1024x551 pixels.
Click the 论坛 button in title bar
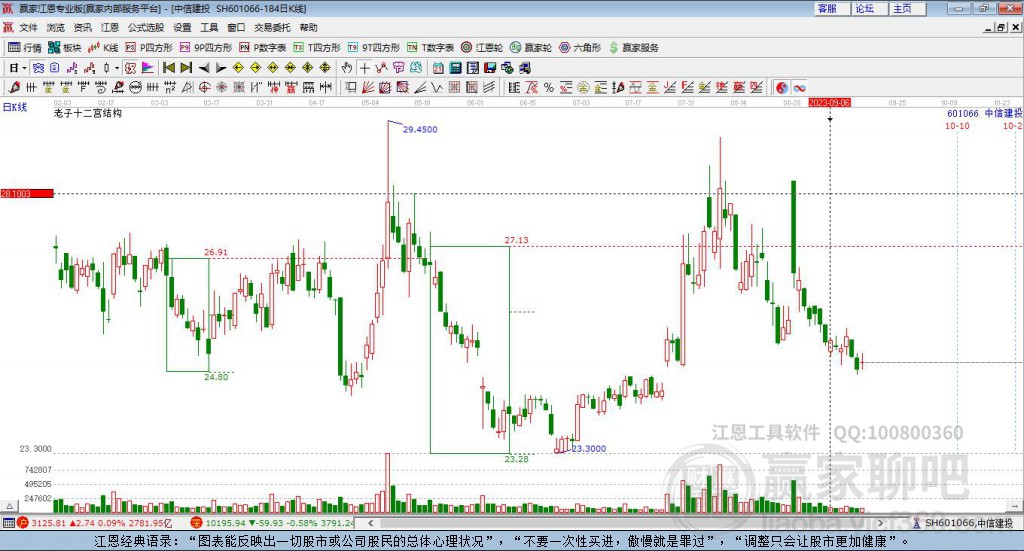pyautogui.click(x=869, y=8)
